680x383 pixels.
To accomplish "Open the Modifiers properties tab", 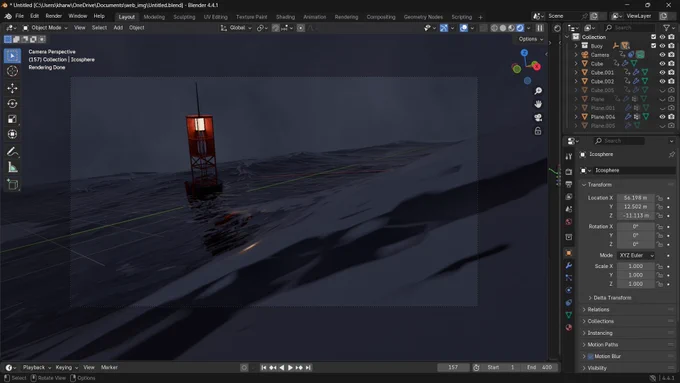I will click(569, 265).
